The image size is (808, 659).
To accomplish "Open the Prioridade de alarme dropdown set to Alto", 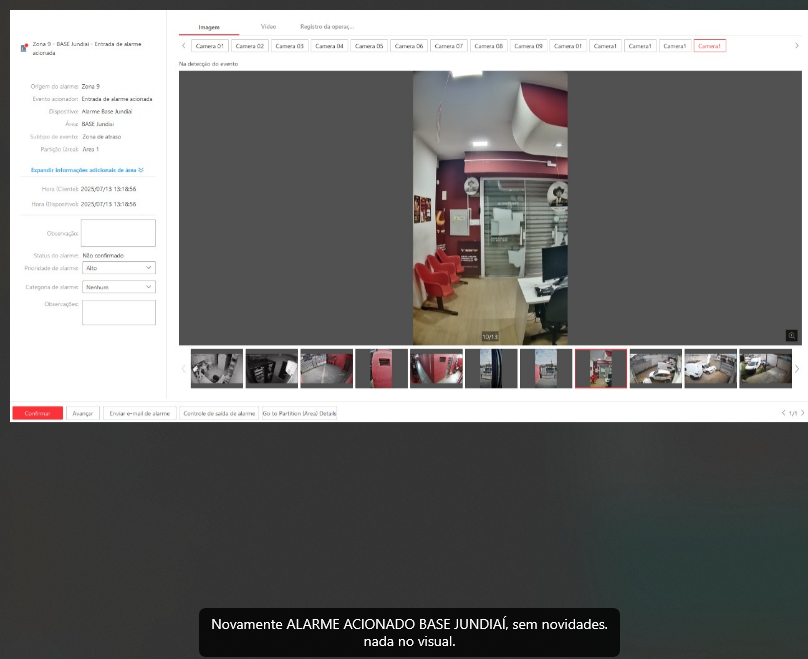I will tap(118, 267).
